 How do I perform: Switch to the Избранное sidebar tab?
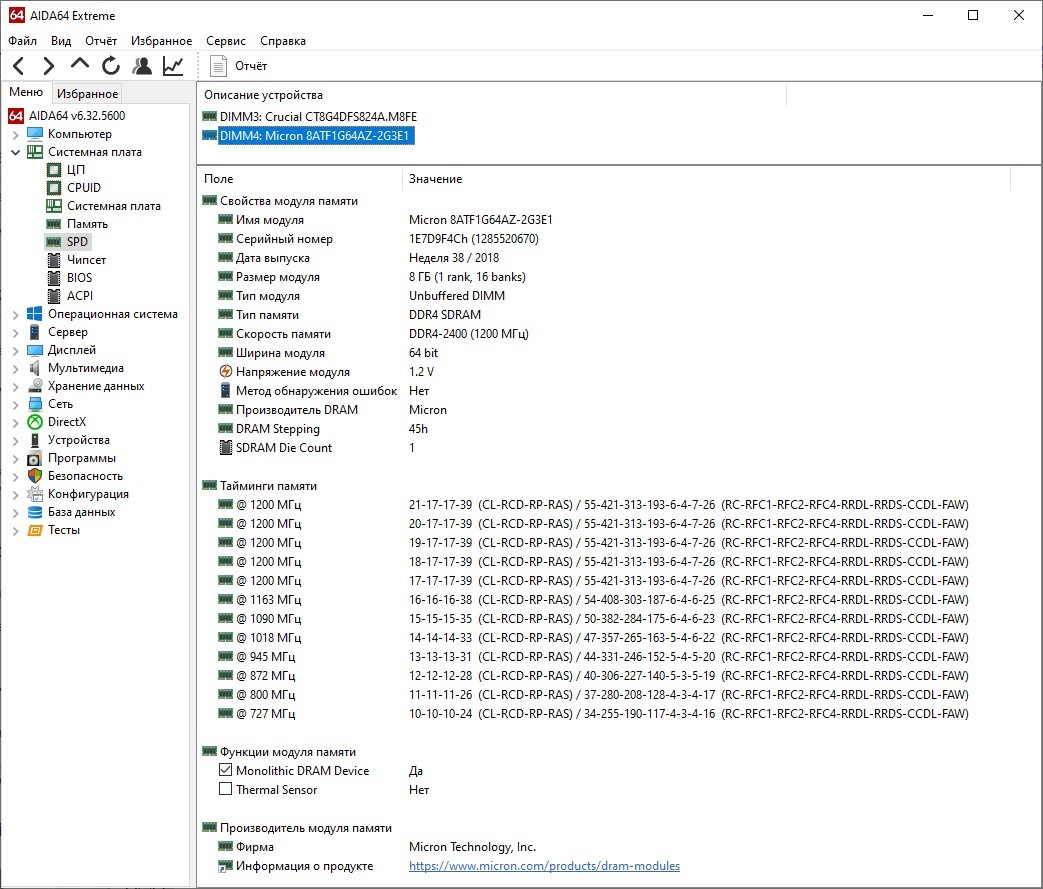(87, 94)
